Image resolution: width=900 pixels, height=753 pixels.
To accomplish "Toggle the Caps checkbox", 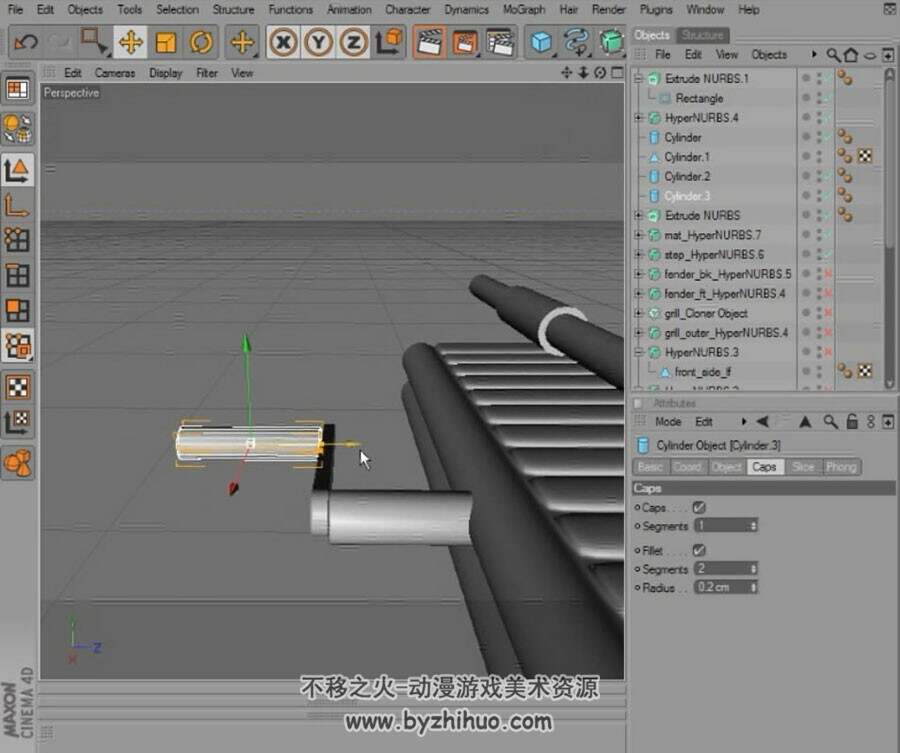I will pos(699,507).
